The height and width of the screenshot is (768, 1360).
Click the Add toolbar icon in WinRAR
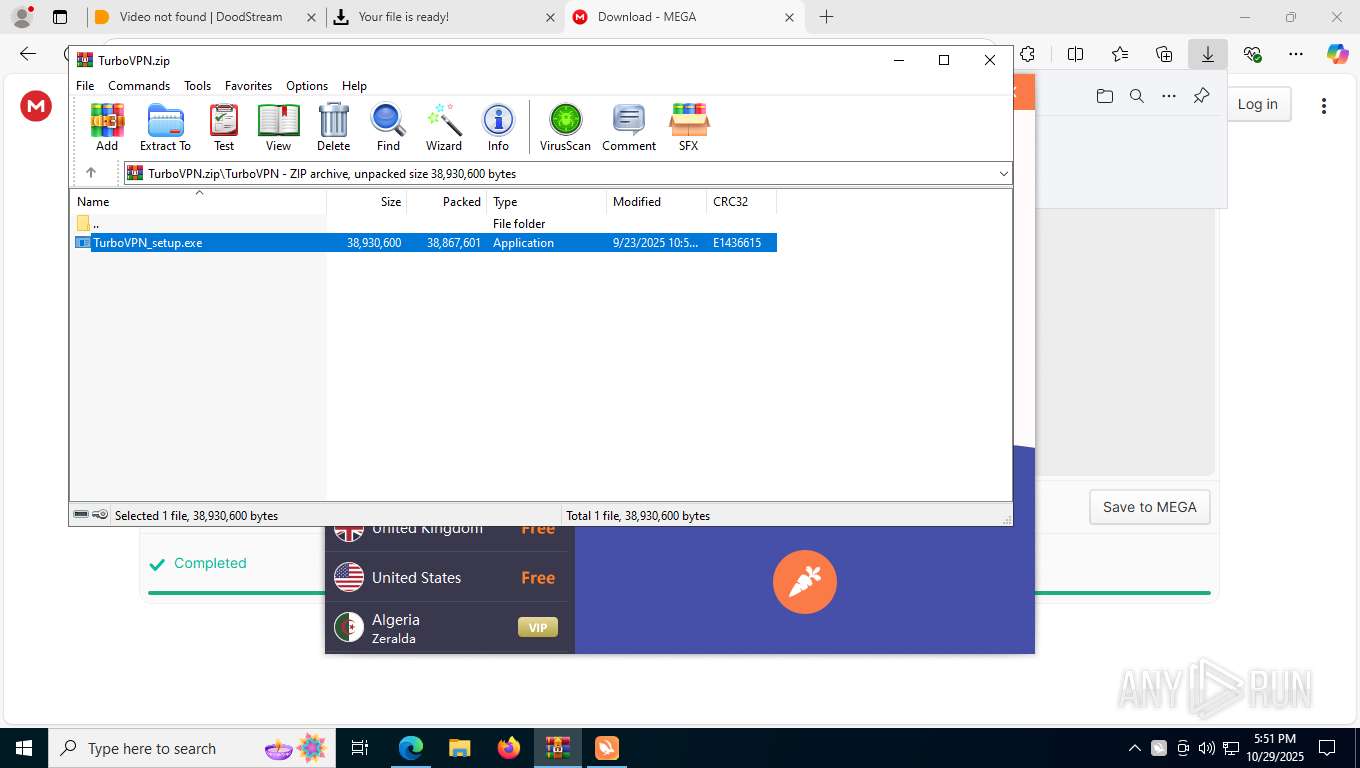(x=107, y=127)
